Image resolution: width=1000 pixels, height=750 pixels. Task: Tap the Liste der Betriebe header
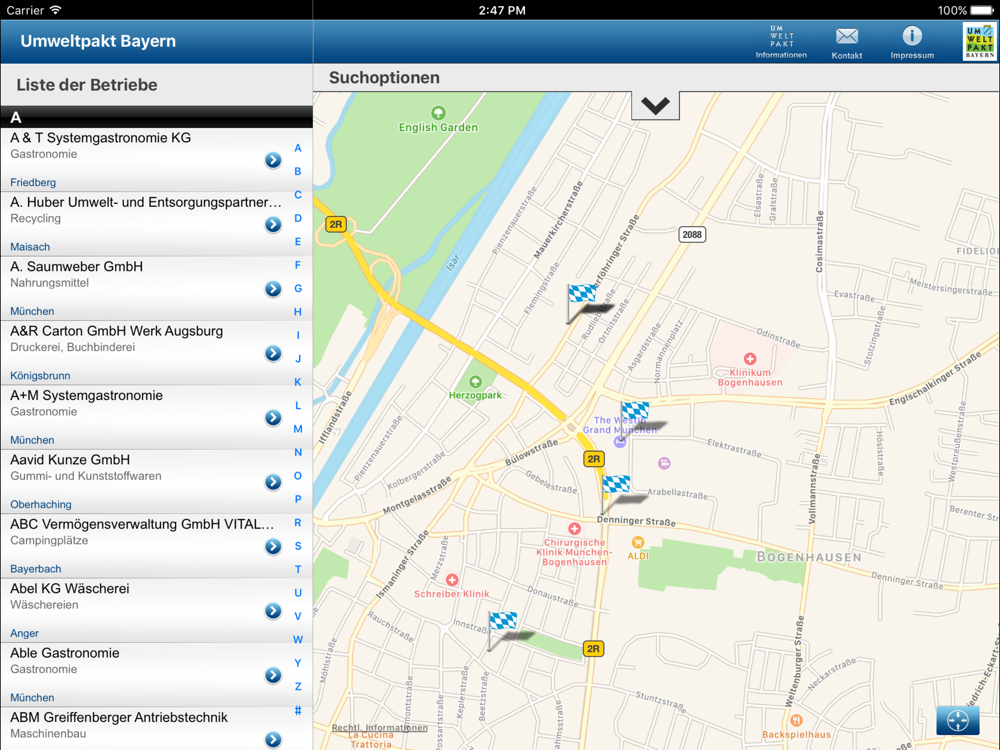tap(87, 85)
